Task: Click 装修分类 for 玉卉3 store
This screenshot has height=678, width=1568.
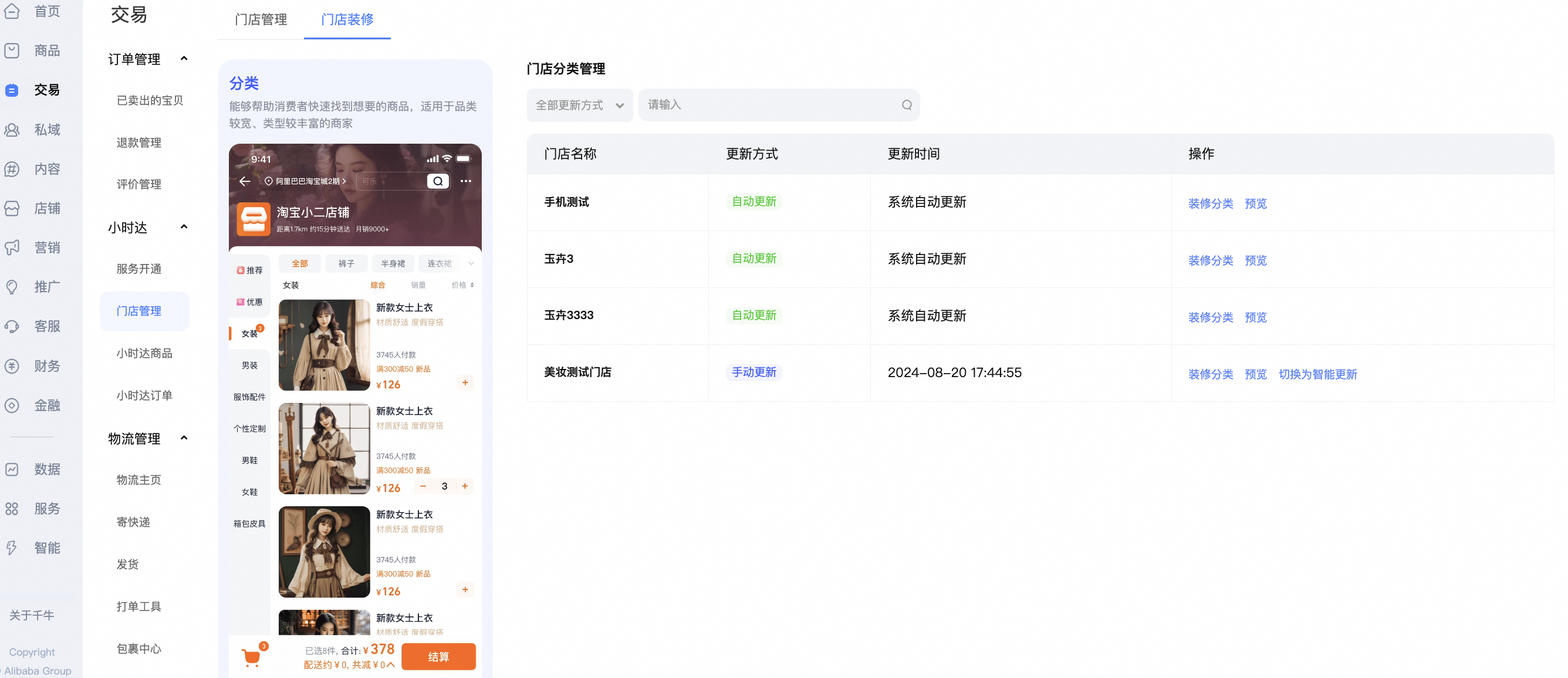Action: (1211, 260)
